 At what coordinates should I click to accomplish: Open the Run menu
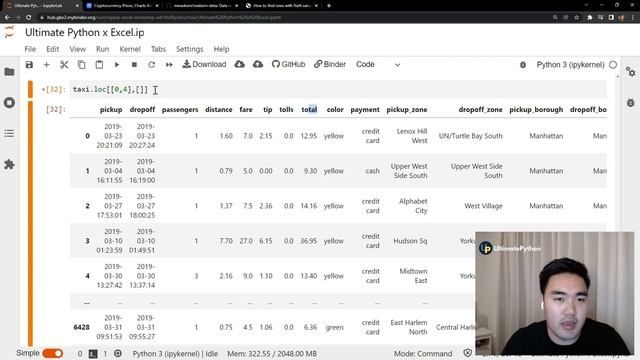(102, 49)
